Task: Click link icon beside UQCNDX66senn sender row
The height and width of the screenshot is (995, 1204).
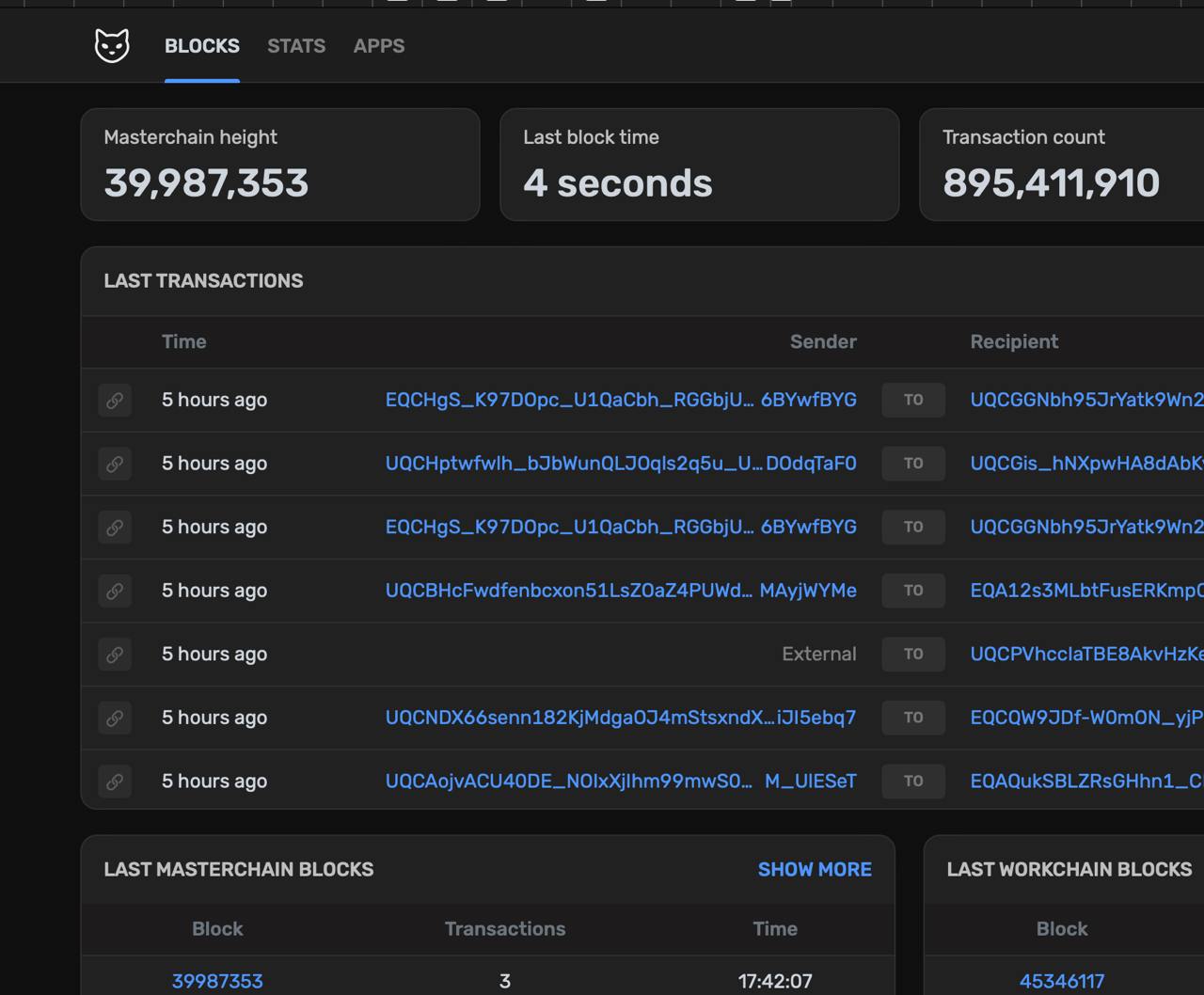Action: (x=115, y=718)
